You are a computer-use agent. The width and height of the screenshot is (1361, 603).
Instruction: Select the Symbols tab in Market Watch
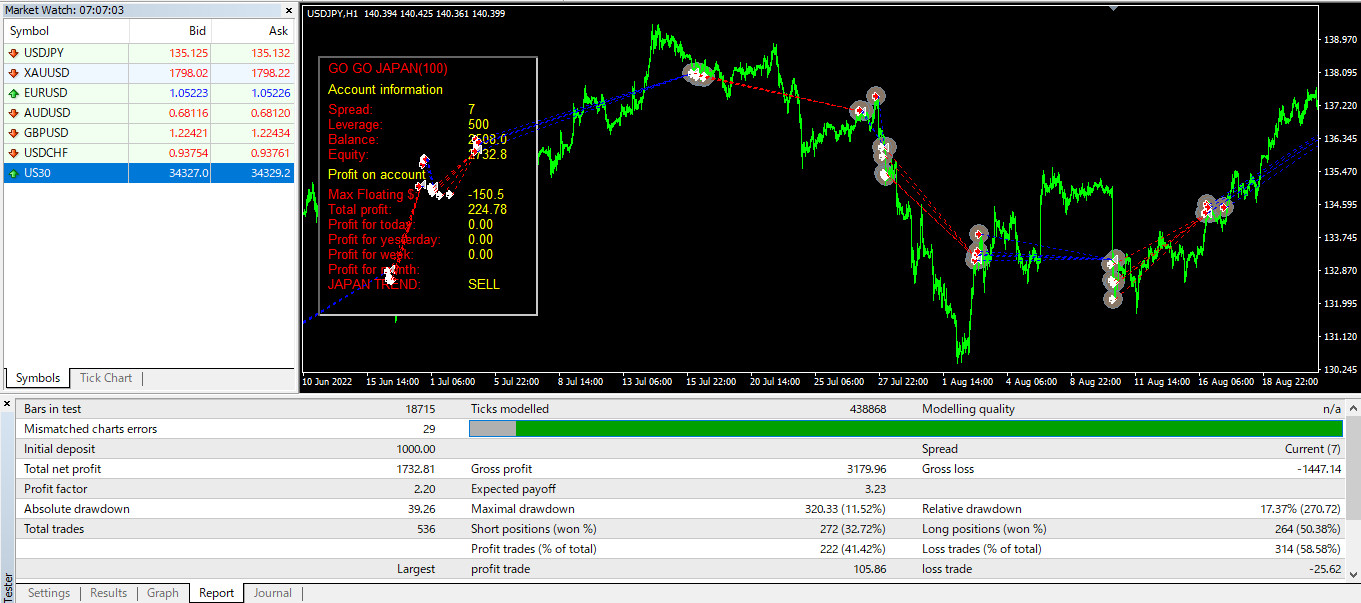pyautogui.click(x=38, y=378)
